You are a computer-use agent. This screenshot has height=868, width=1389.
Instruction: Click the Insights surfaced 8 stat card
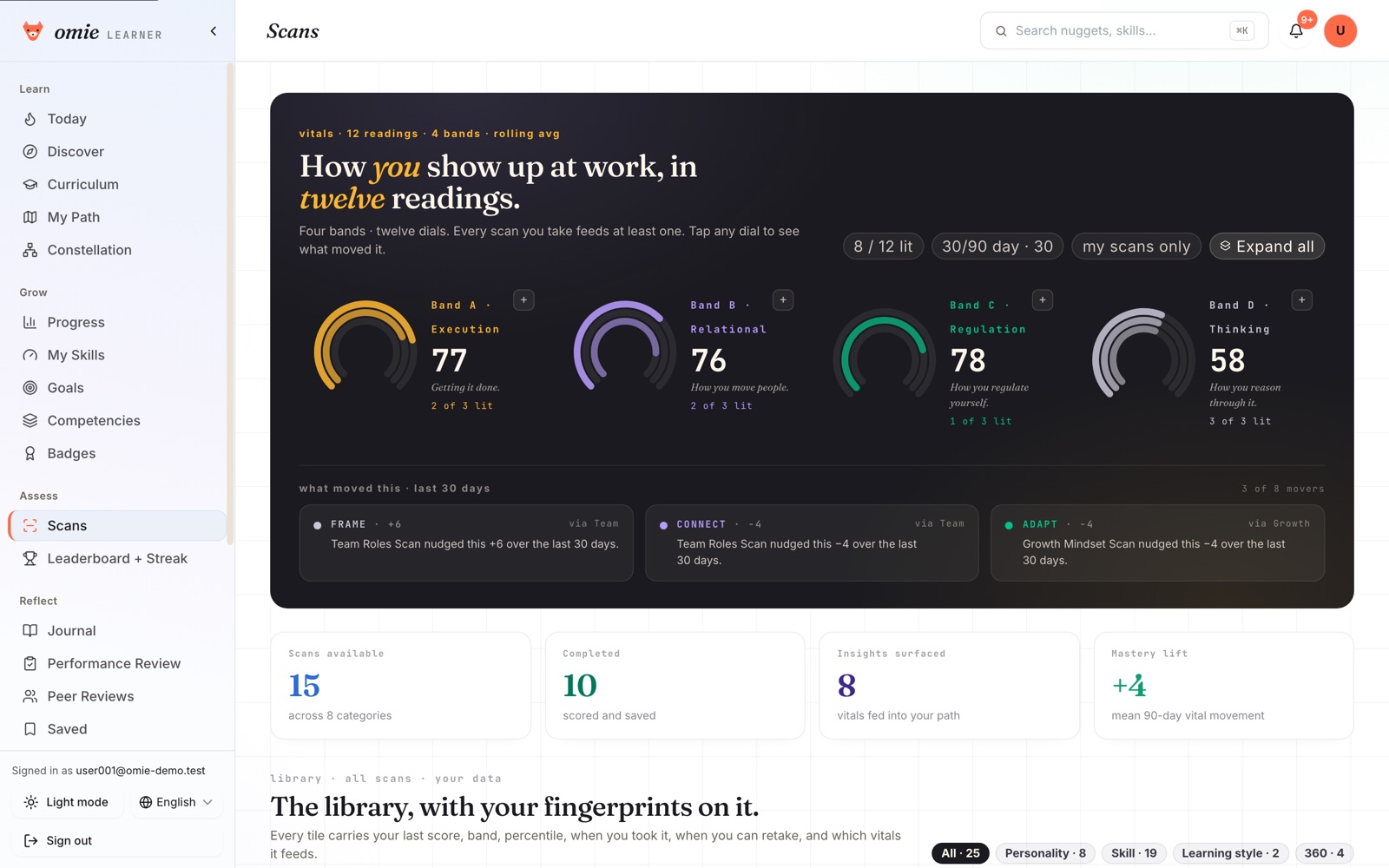(949, 686)
